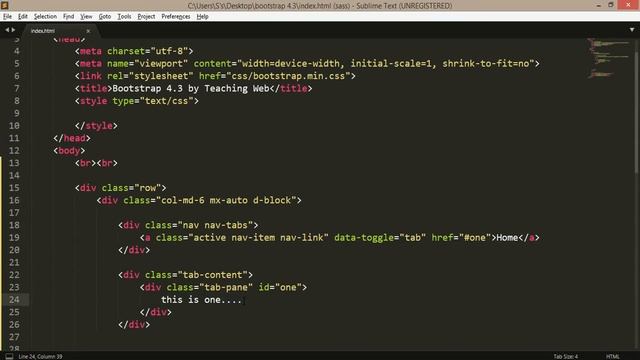640x360 pixels.
Task: Click "active nav-item nav-link" class value
Action: [x=258, y=238]
